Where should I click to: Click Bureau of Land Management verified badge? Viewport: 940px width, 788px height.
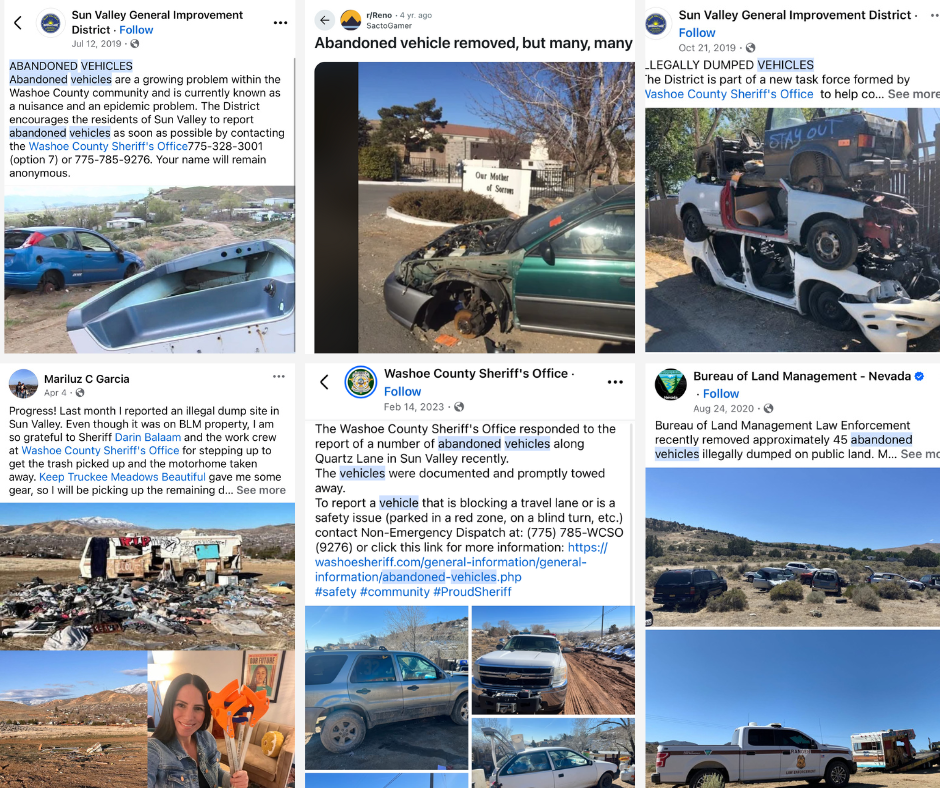point(919,376)
